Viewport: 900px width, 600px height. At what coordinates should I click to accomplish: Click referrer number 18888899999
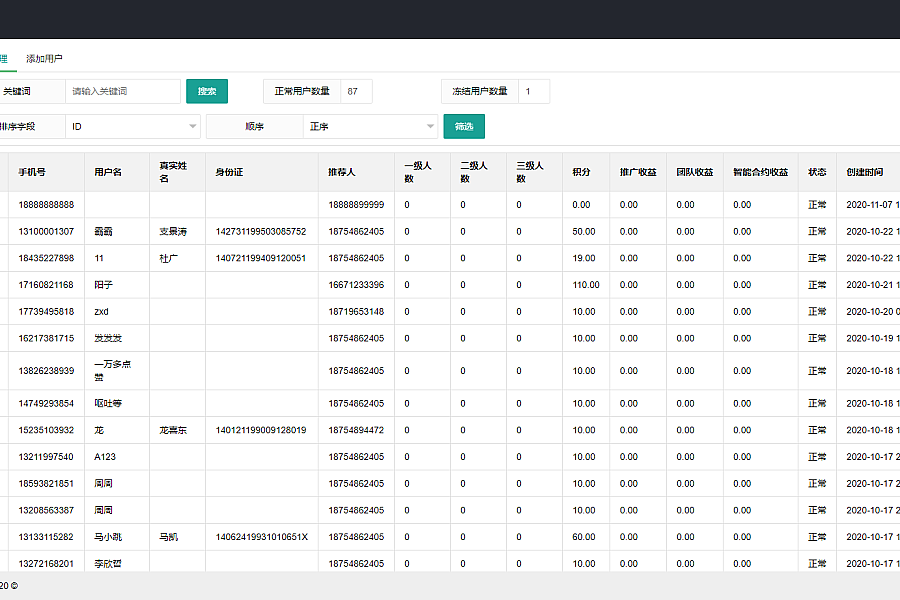[356, 204]
